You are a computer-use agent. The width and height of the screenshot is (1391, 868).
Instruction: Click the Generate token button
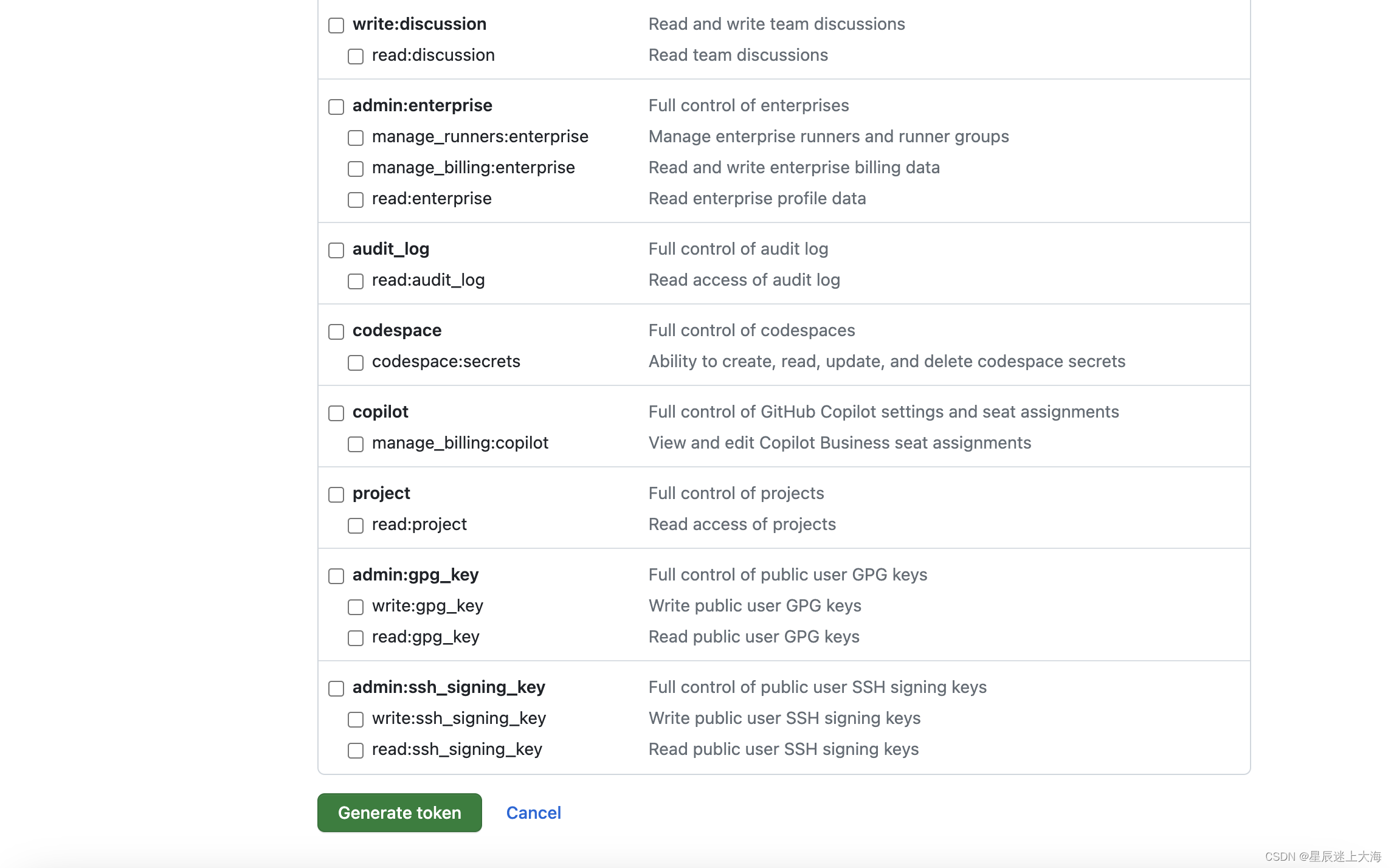[x=399, y=813]
